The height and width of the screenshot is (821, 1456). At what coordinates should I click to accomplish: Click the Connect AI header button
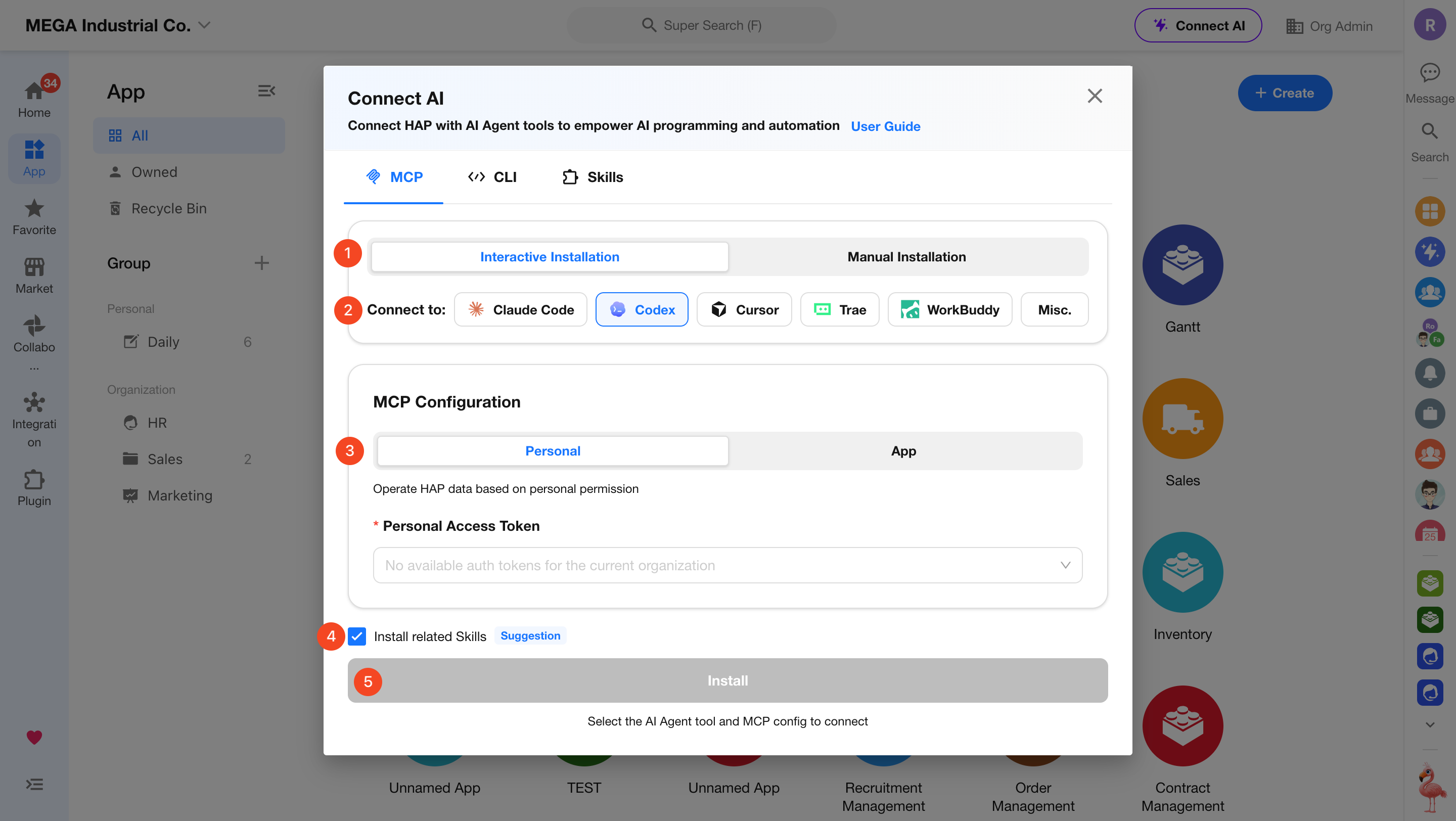point(1198,25)
